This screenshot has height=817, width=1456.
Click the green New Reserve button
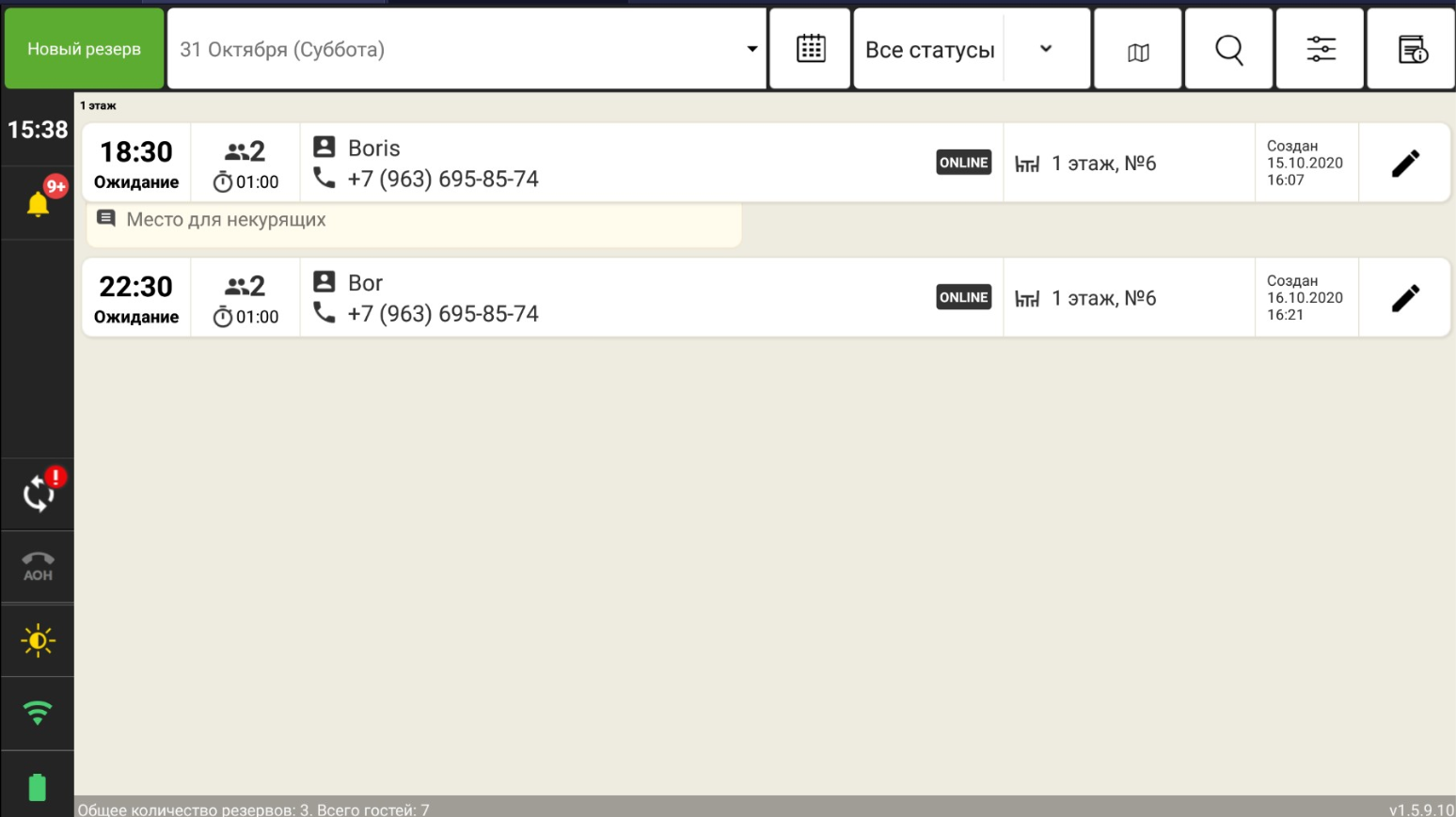tap(84, 49)
